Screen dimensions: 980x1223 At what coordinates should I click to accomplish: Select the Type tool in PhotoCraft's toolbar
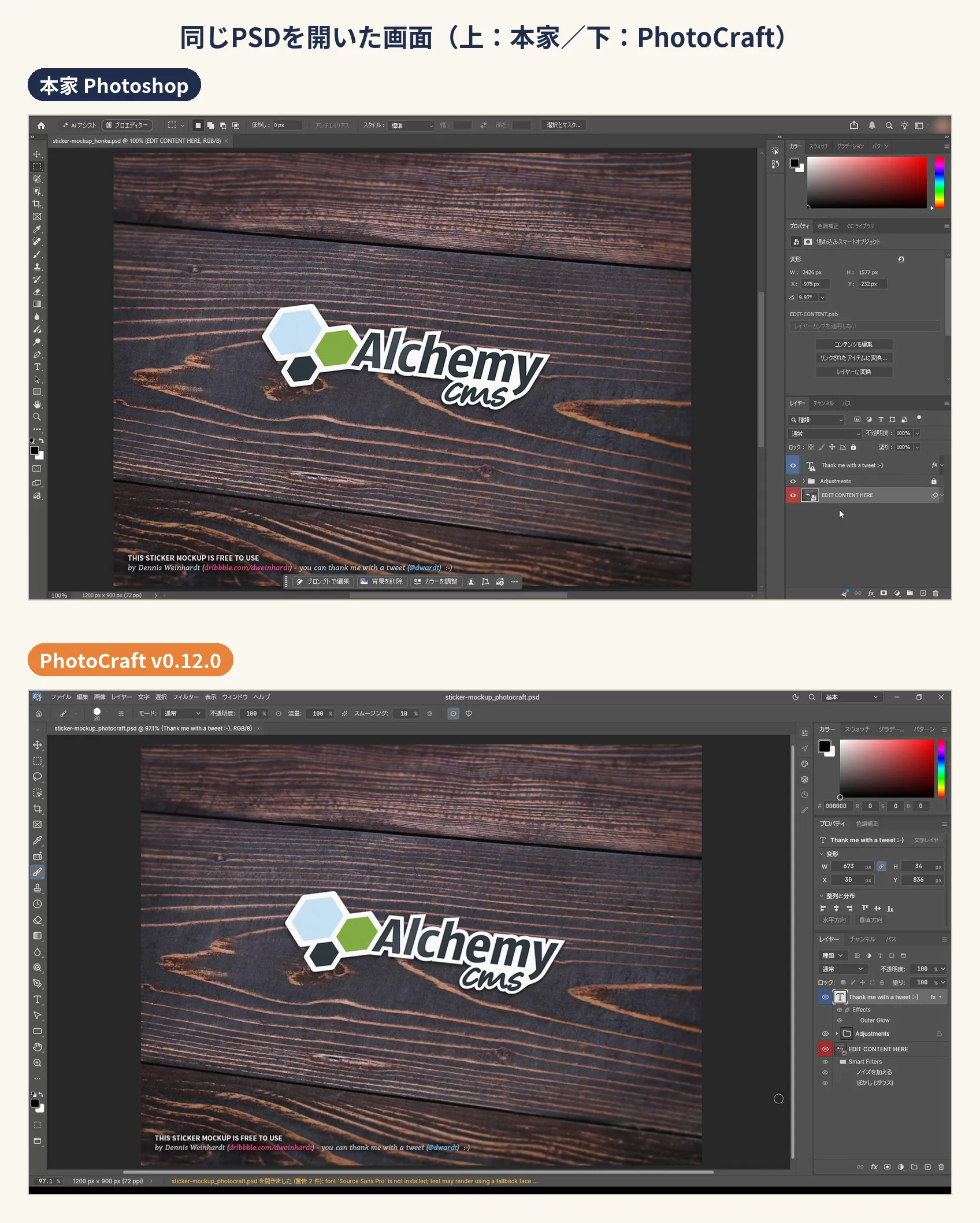coord(38,999)
